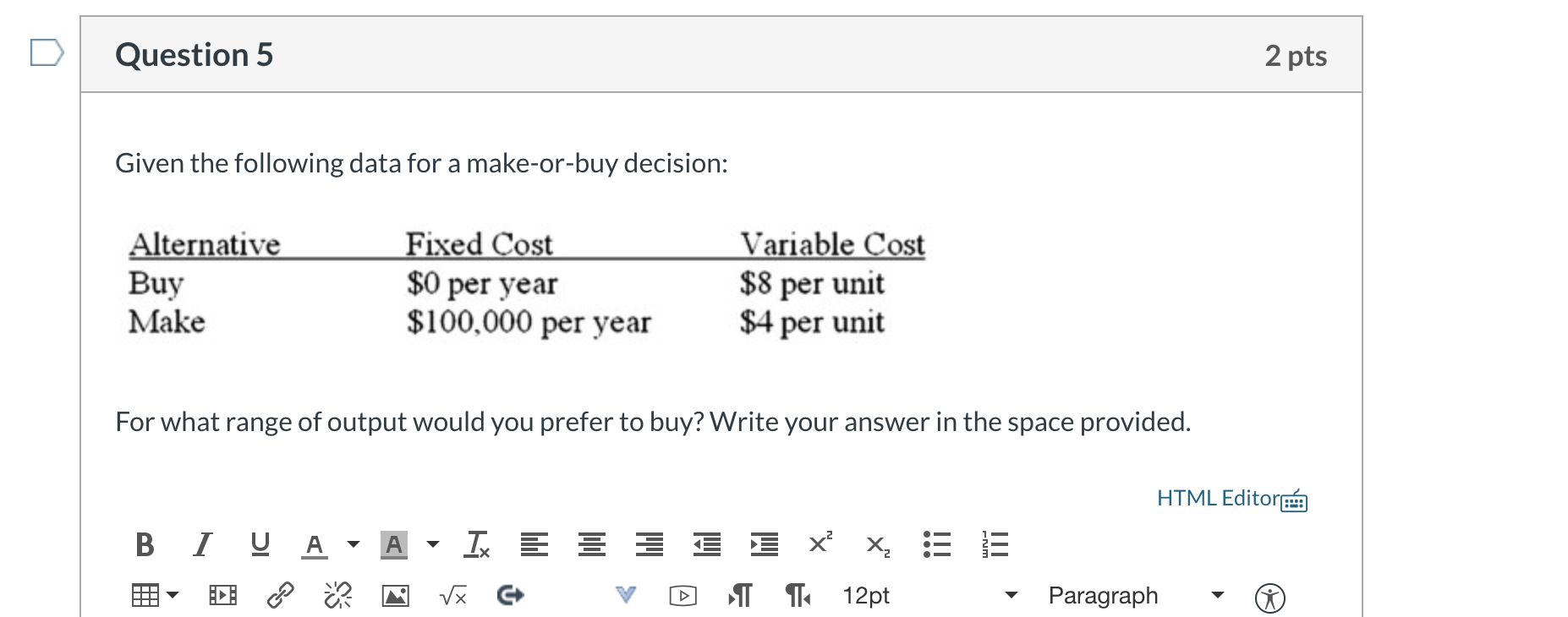Toggle underline formatting

point(260,545)
